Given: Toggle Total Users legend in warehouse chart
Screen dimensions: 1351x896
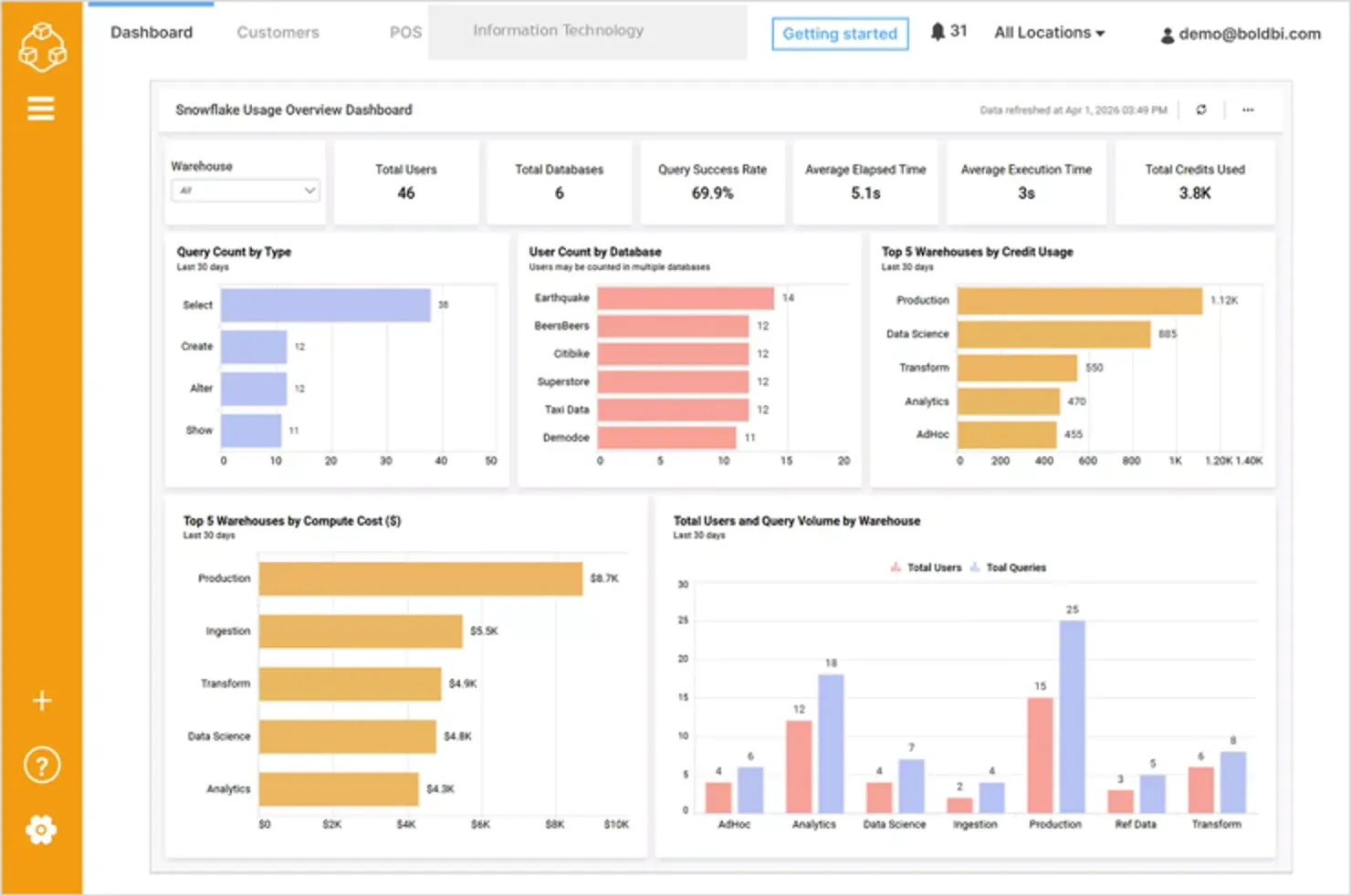Looking at the screenshot, I should [x=926, y=568].
